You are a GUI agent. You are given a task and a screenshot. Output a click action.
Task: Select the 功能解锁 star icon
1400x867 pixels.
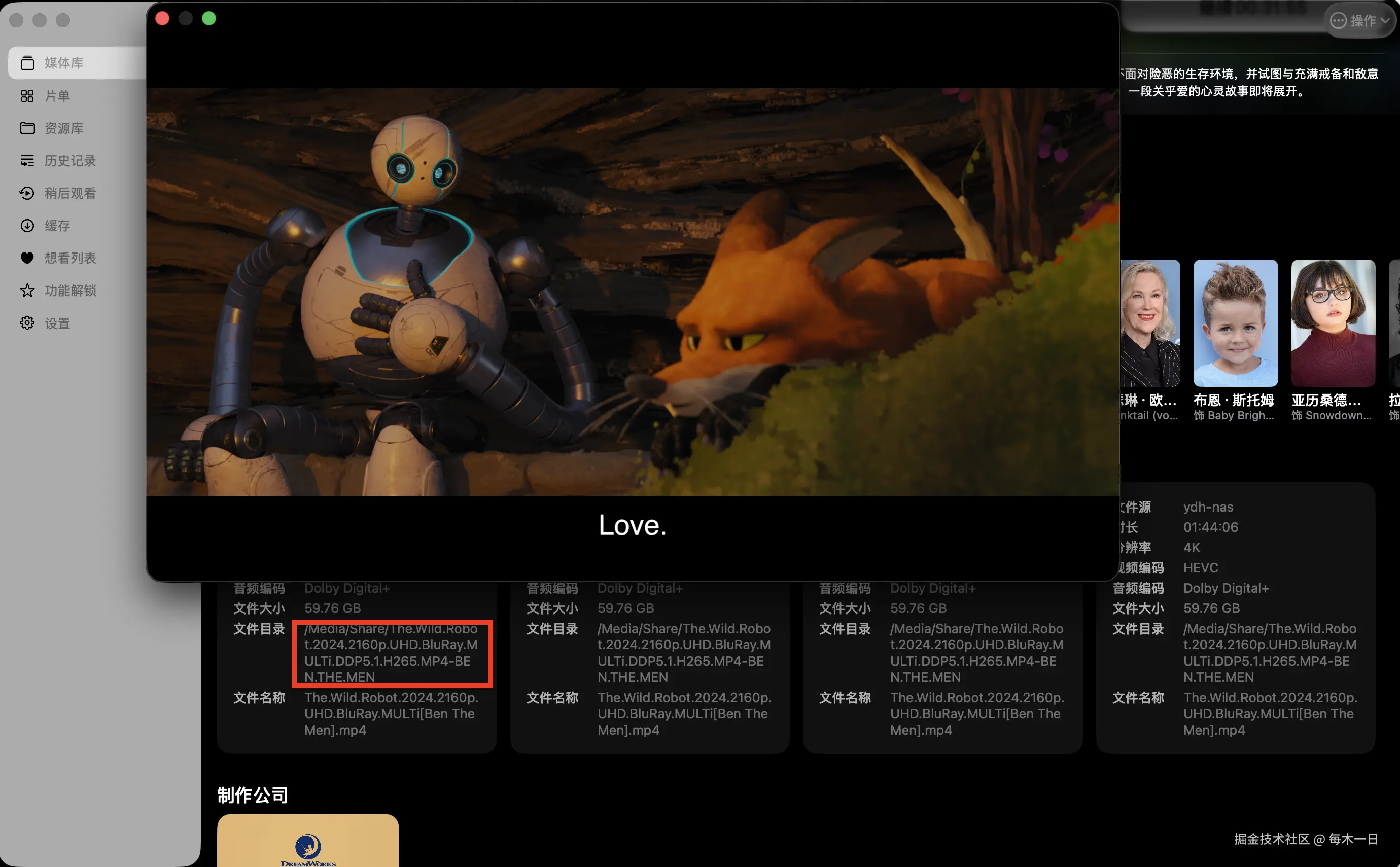[x=27, y=291]
